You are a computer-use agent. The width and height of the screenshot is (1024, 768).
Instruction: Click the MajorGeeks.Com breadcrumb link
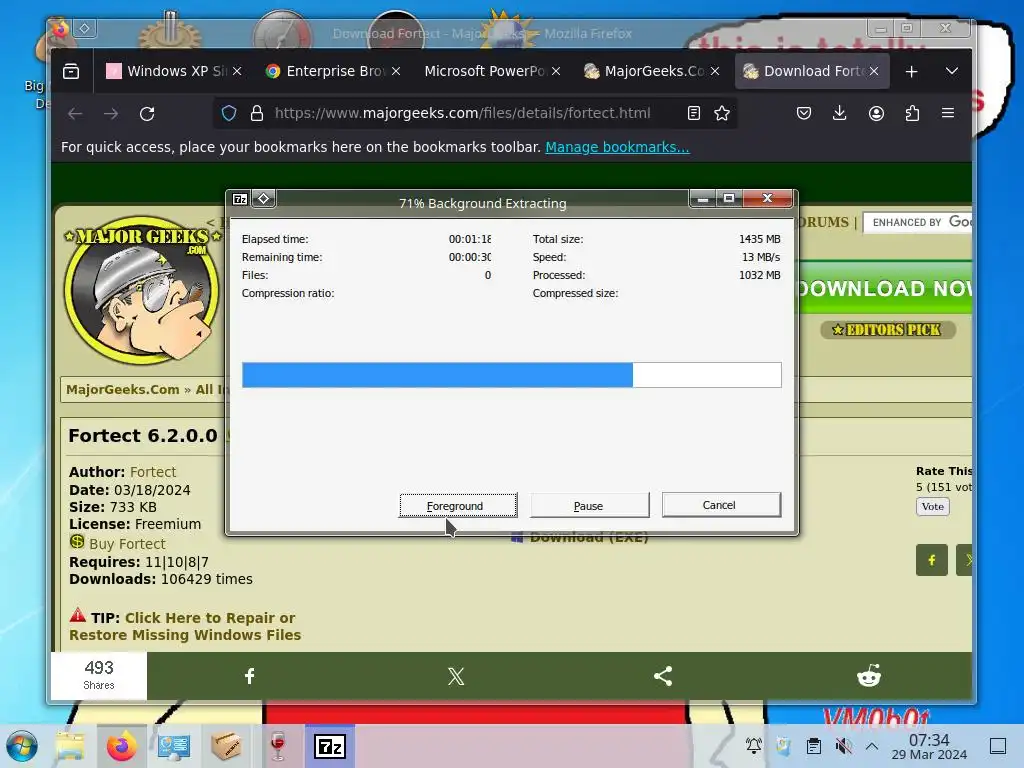point(123,389)
